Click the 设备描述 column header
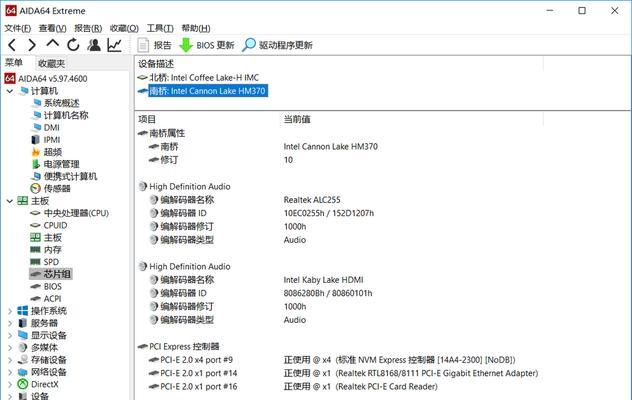 tap(156, 64)
